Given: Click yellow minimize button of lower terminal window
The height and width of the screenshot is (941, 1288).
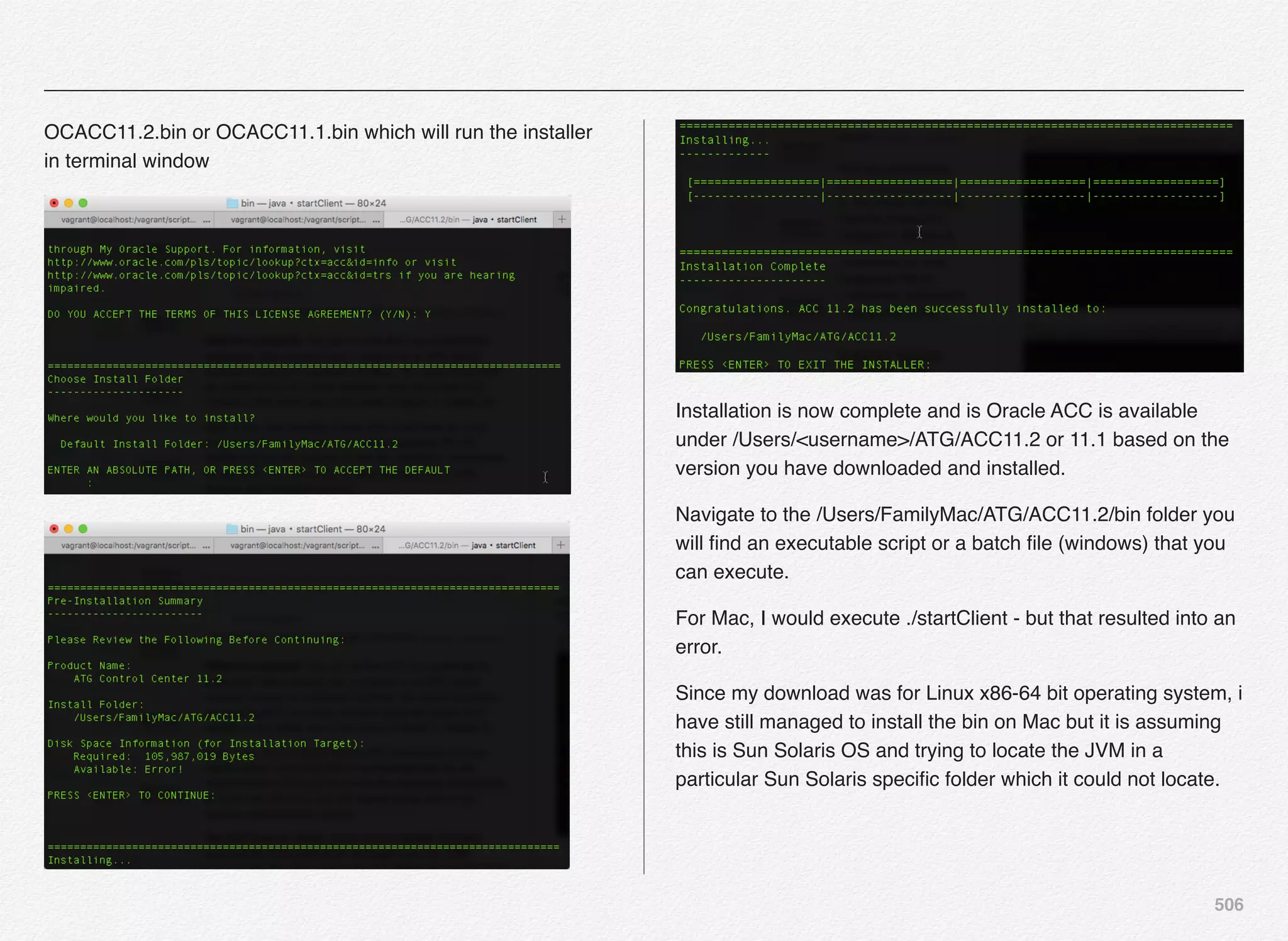Looking at the screenshot, I should click(x=69, y=529).
